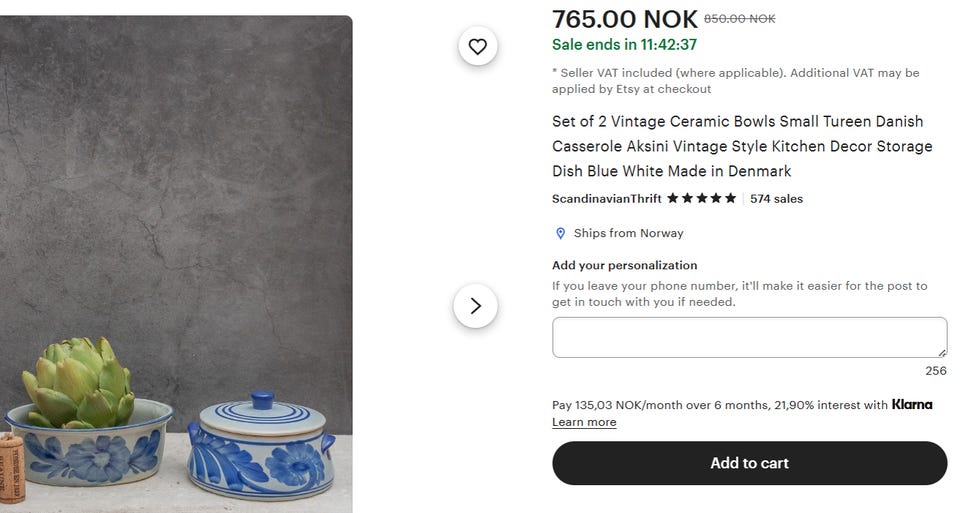This screenshot has width=960, height=513.
Task: Click the Ships from Norway text
Action: coord(628,233)
